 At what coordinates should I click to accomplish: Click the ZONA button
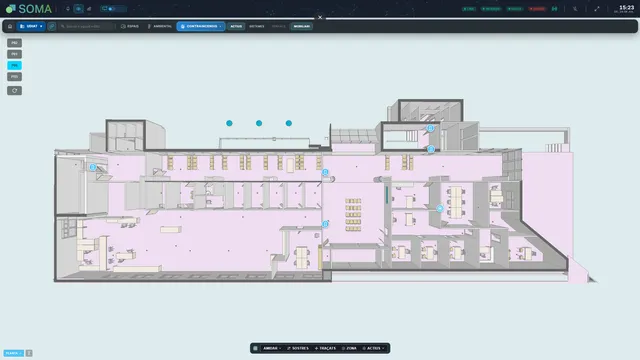349,348
